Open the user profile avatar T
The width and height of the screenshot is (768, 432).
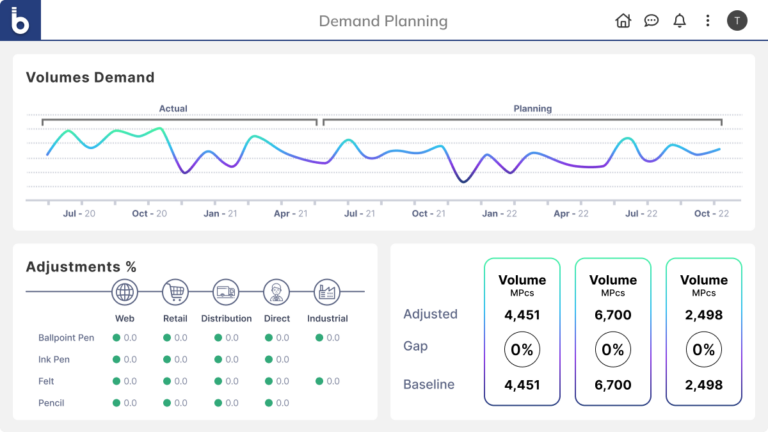(737, 20)
